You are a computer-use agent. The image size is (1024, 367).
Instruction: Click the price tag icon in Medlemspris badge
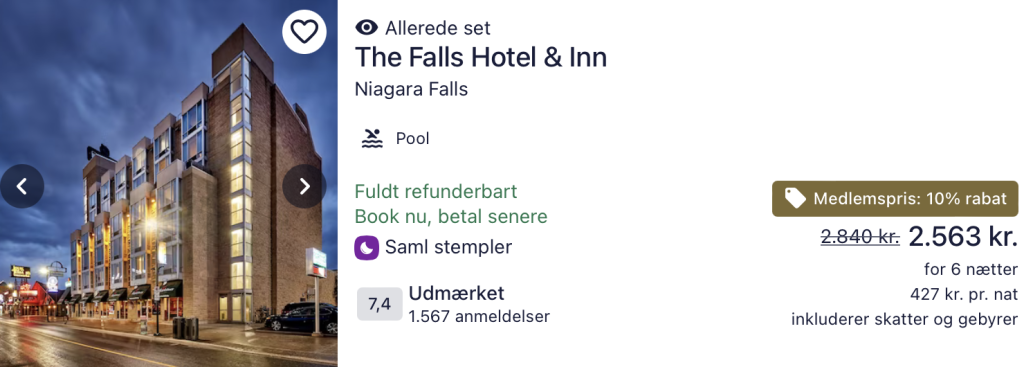(795, 199)
